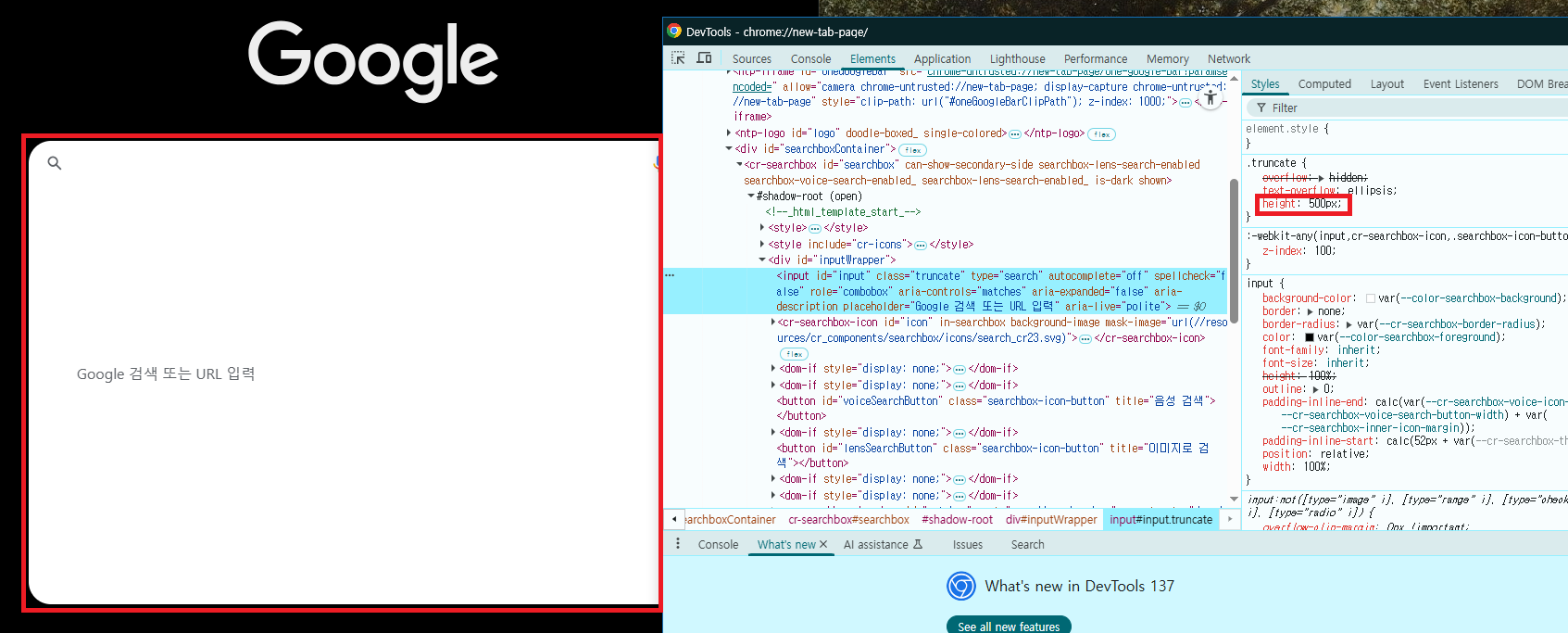Click the flex badge beside searchboxContainer div

[912, 150]
